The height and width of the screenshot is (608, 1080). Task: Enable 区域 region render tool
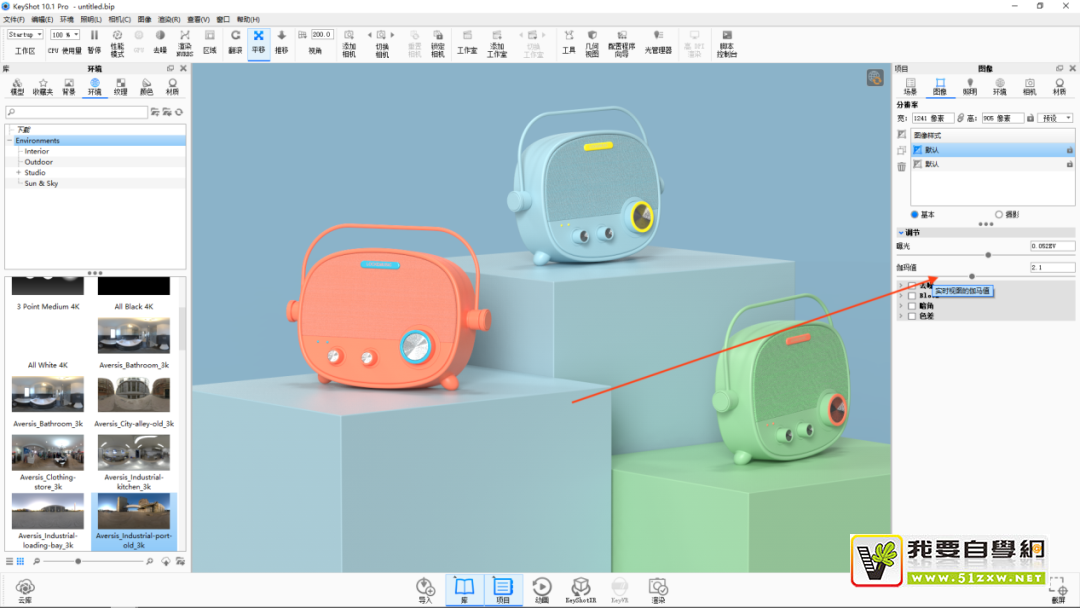click(x=210, y=42)
